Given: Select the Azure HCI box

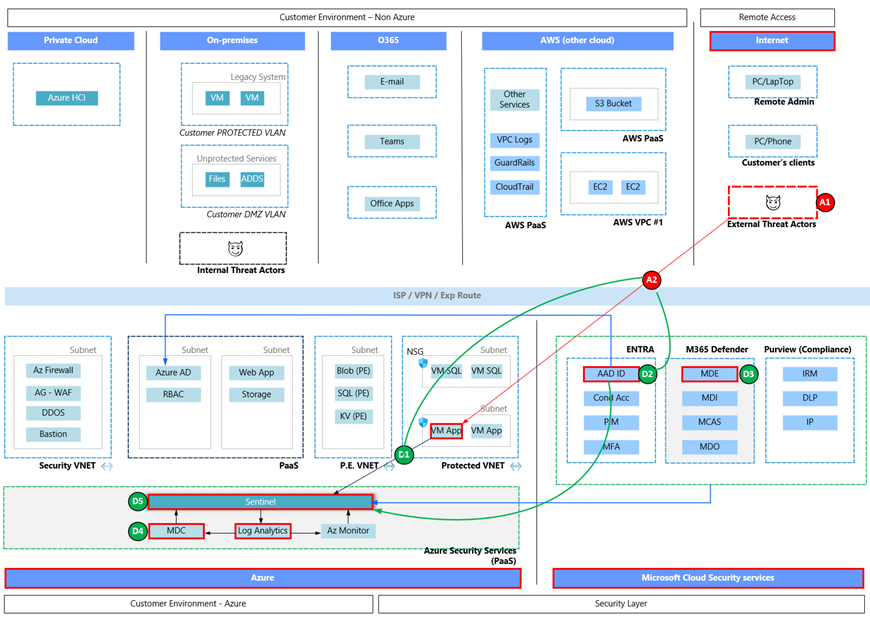Looking at the screenshot, I should pos(67,98).
